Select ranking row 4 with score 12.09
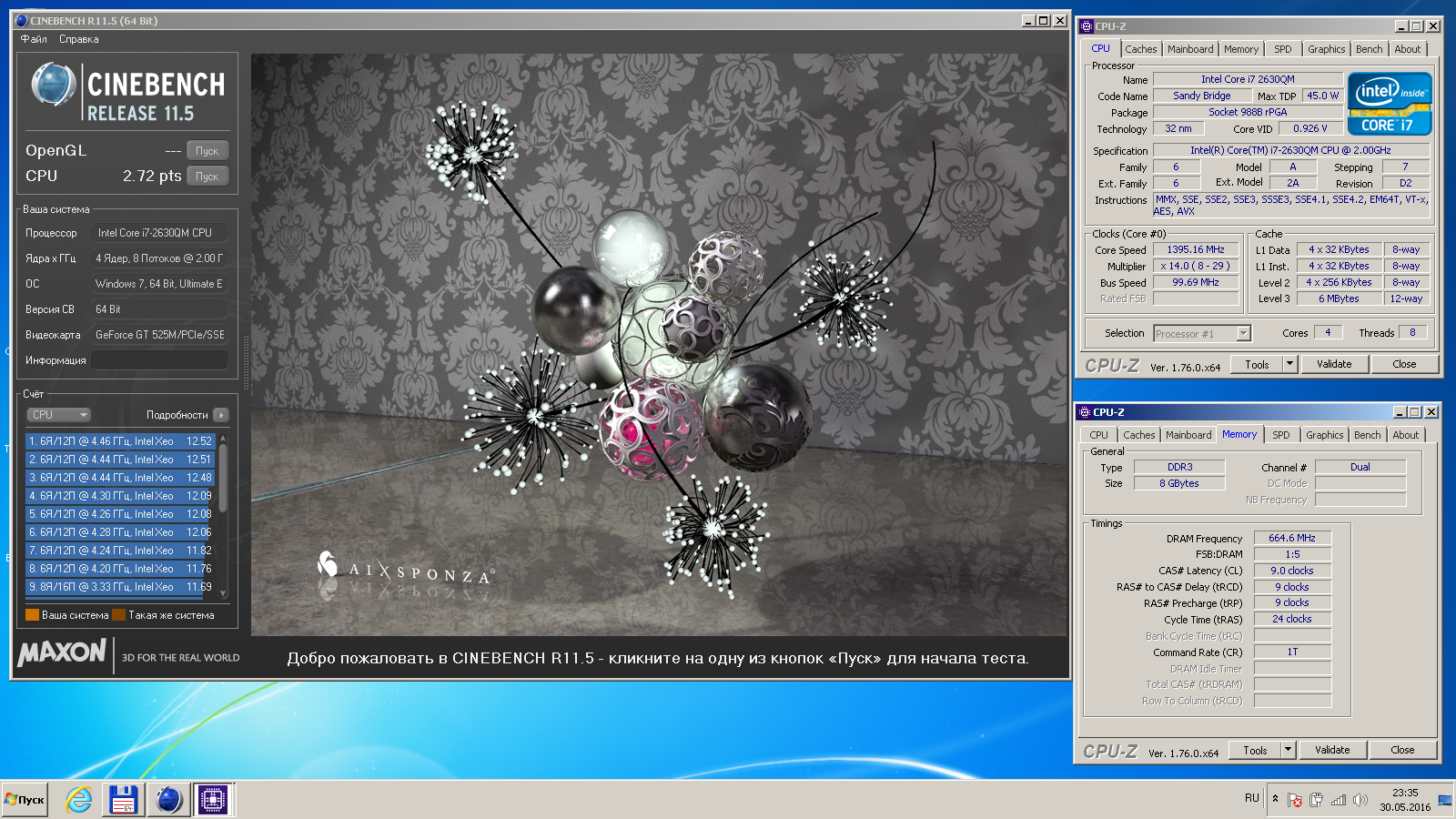Screen dimensions: 1456x819 click(x=120, y=496)
